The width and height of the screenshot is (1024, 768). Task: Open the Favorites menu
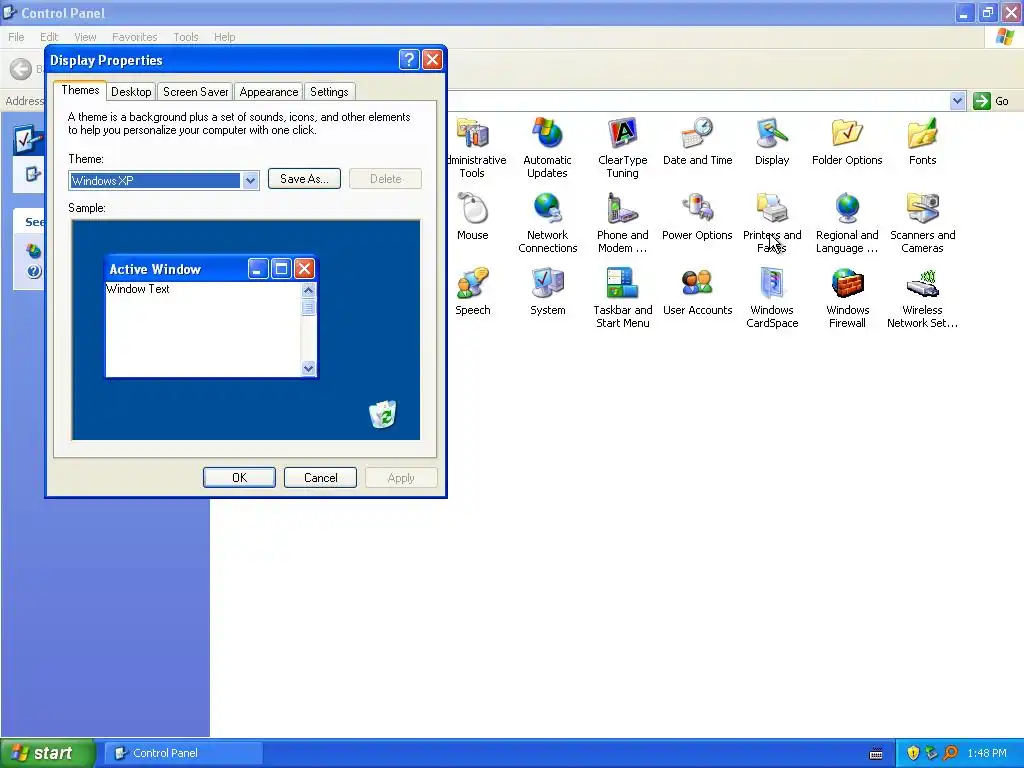[135, 37]
